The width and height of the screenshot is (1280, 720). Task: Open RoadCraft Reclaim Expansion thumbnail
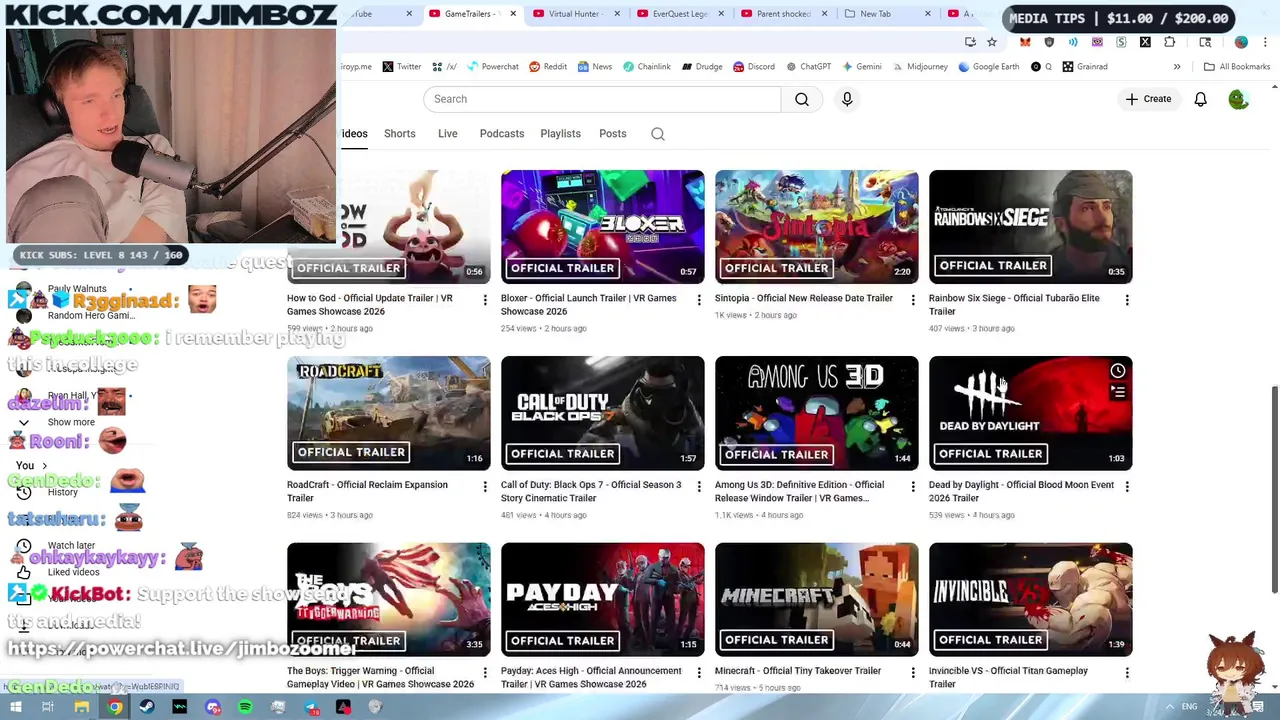(388, 413)
